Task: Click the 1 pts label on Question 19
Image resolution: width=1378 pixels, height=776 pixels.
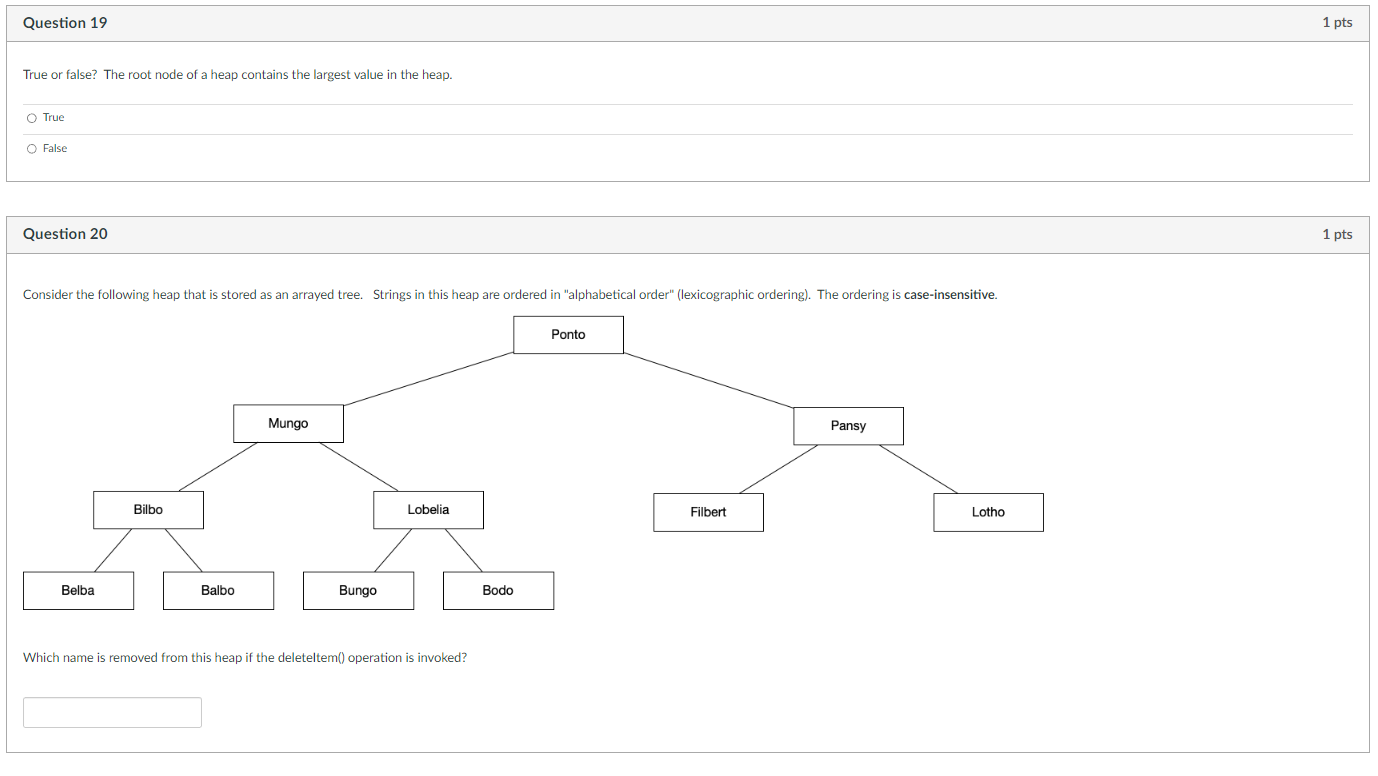Action: (1337, 22)
